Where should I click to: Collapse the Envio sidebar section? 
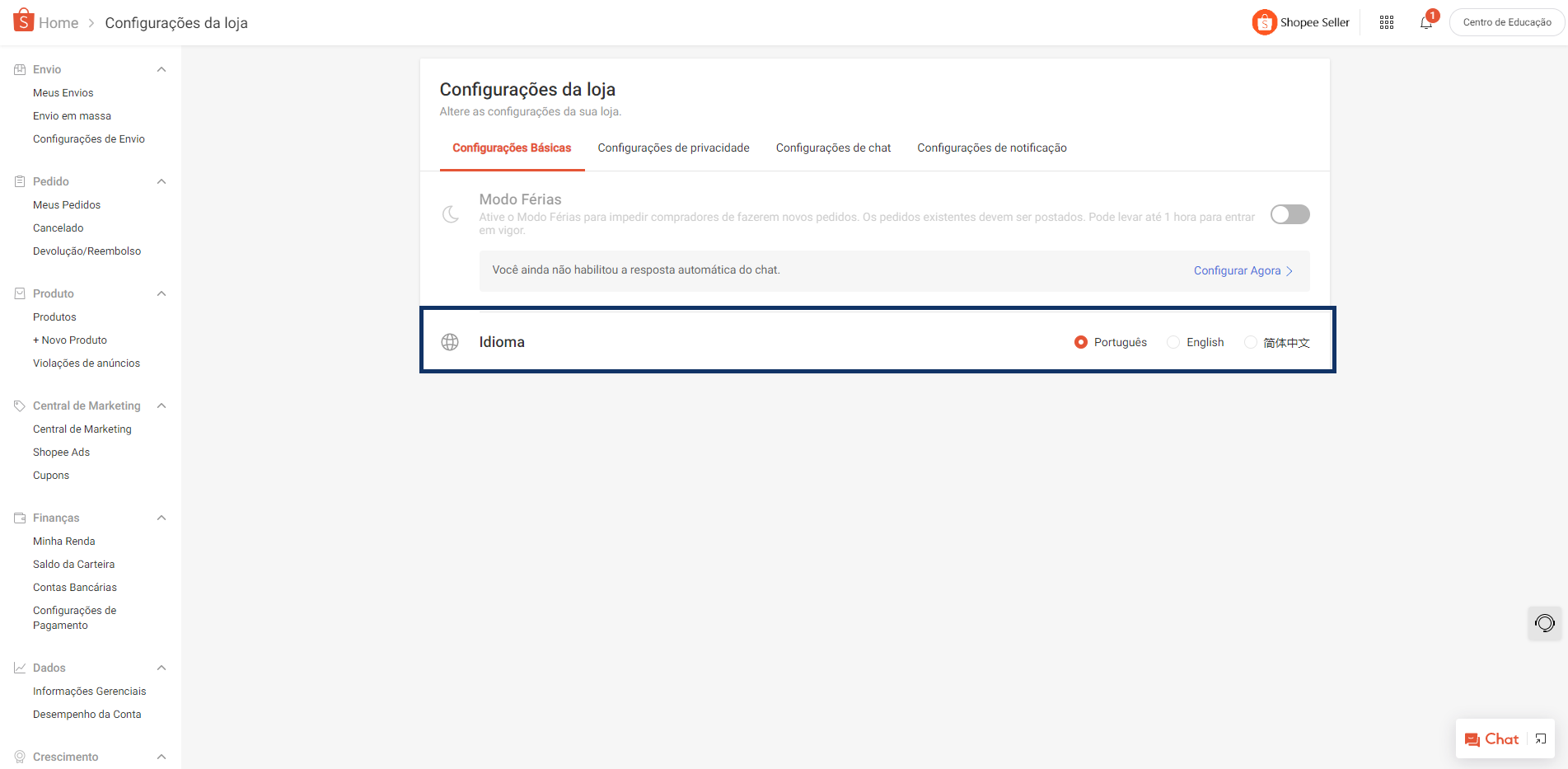pyautogui.click(x=161, y=69)
